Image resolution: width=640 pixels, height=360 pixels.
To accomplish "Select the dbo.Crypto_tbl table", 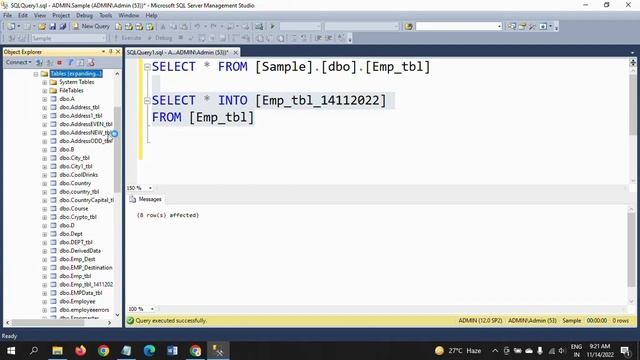I will pyautogui.click(x=78, y=217).
